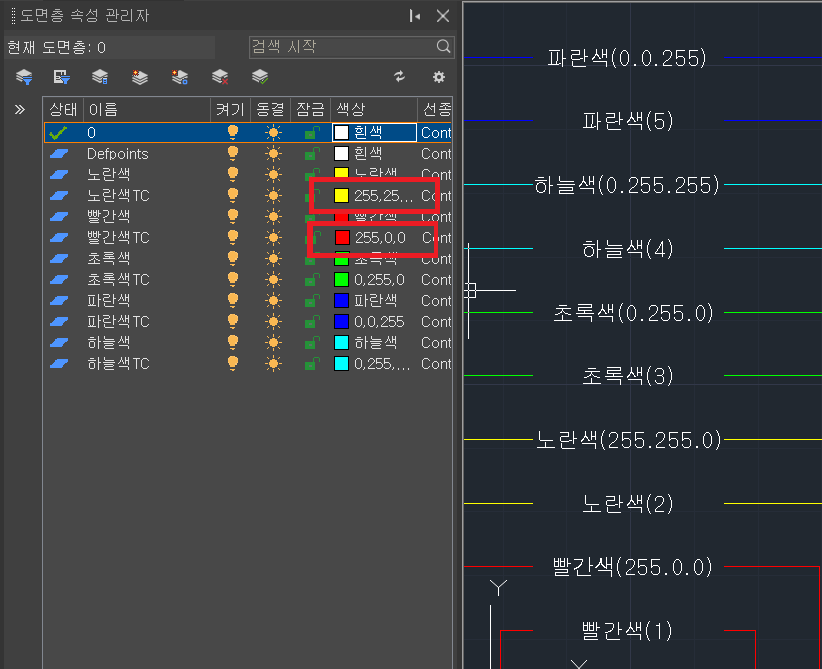The height and width of the screenshot is (669, 822).
Task: Open layer manager settings gear
Action: pyautogui.click(x=439, y=77)
